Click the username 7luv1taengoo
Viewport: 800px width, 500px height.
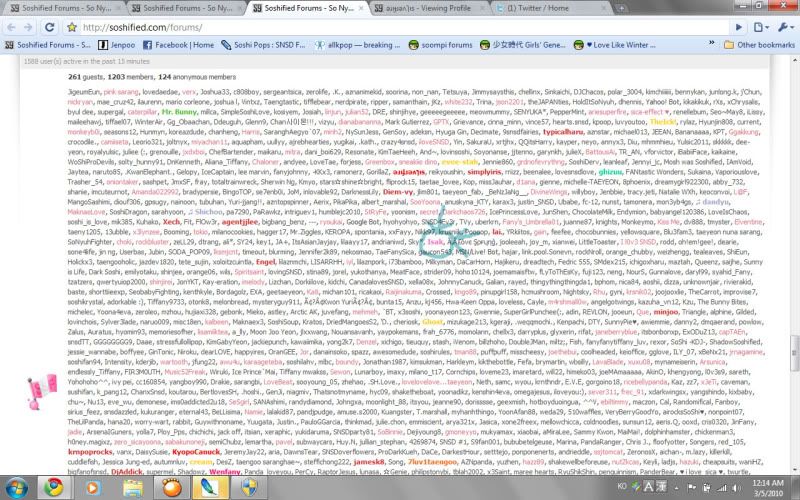tap(432, 462)
